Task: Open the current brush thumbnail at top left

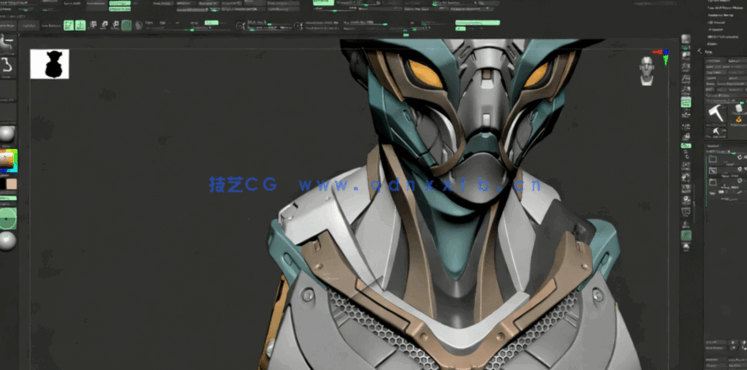Action: (8, 44)
